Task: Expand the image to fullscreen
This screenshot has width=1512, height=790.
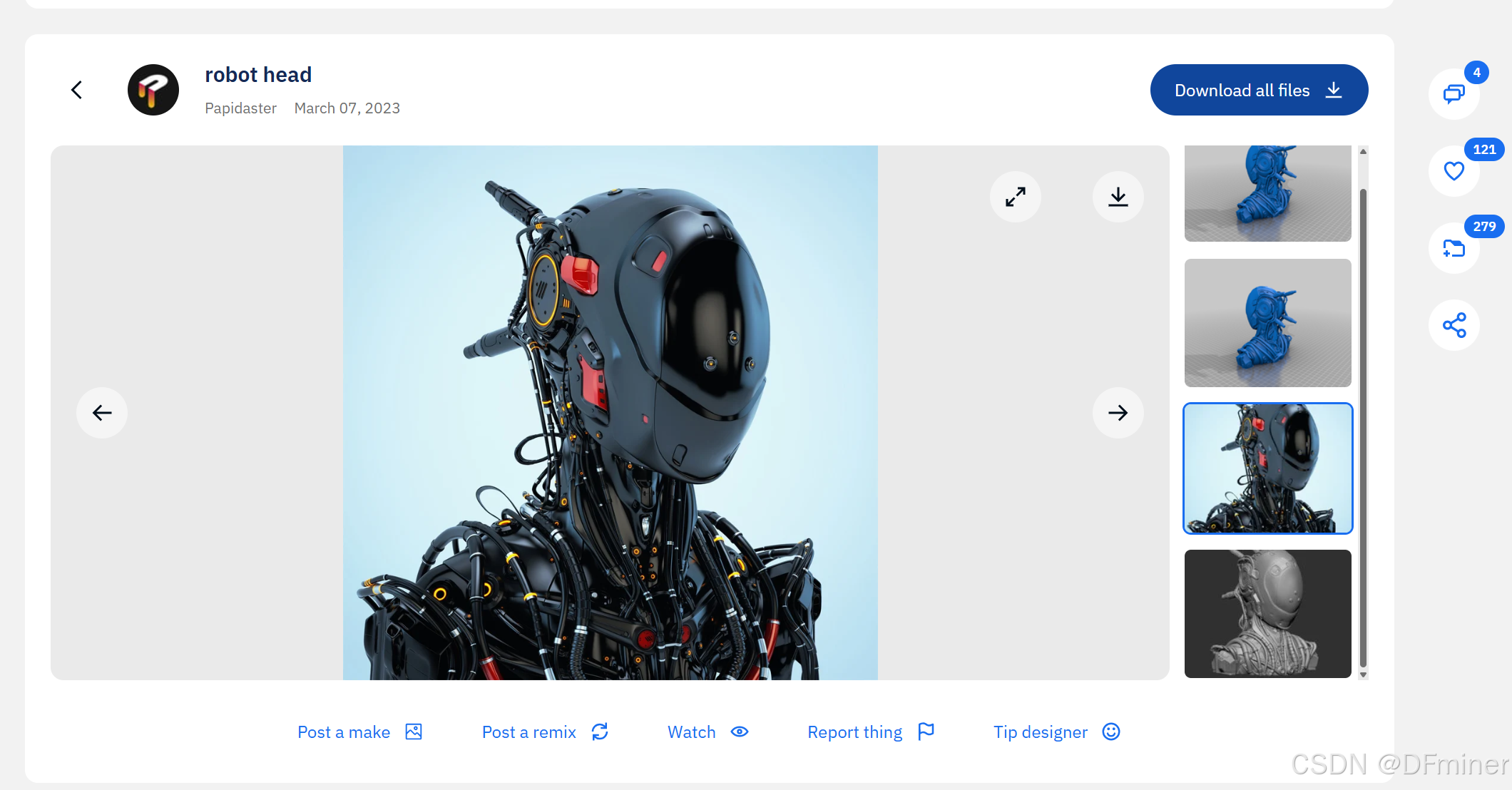Action: pos(1015,197)
